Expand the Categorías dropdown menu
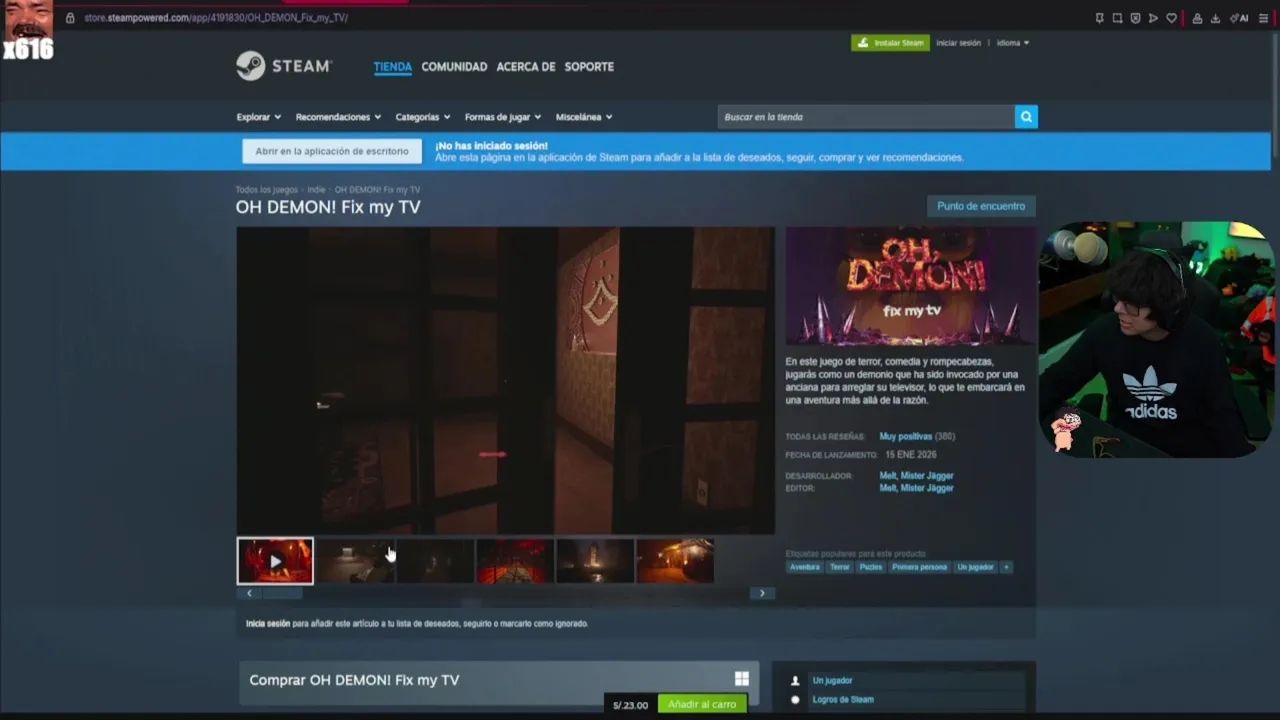The width and height of the screenshot is (1280, 720). [422, 117]
